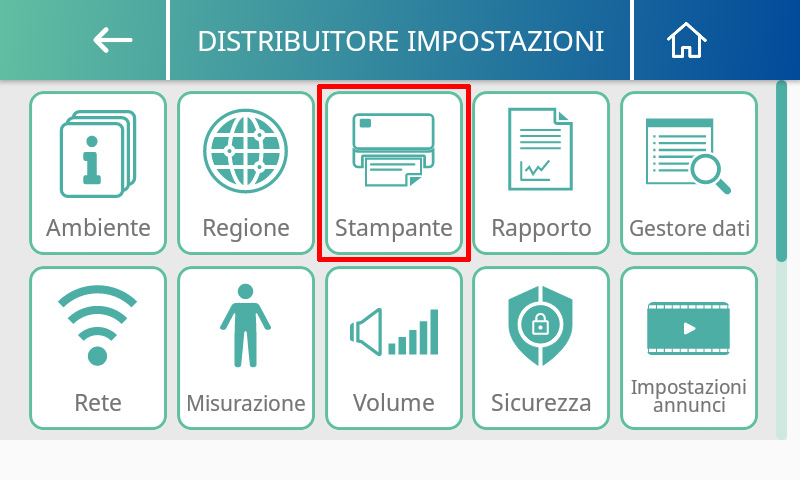This screenshot has width=800, height=480.
Task: Click the vertical scrollbar thumb
Action: (781, 171)
